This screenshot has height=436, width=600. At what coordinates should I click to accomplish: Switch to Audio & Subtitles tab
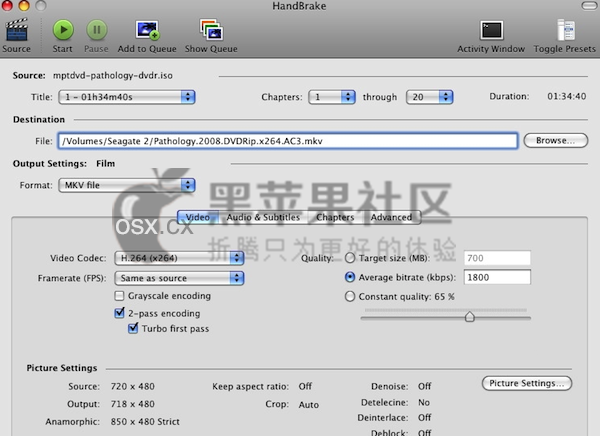click(x=263, y=217)
